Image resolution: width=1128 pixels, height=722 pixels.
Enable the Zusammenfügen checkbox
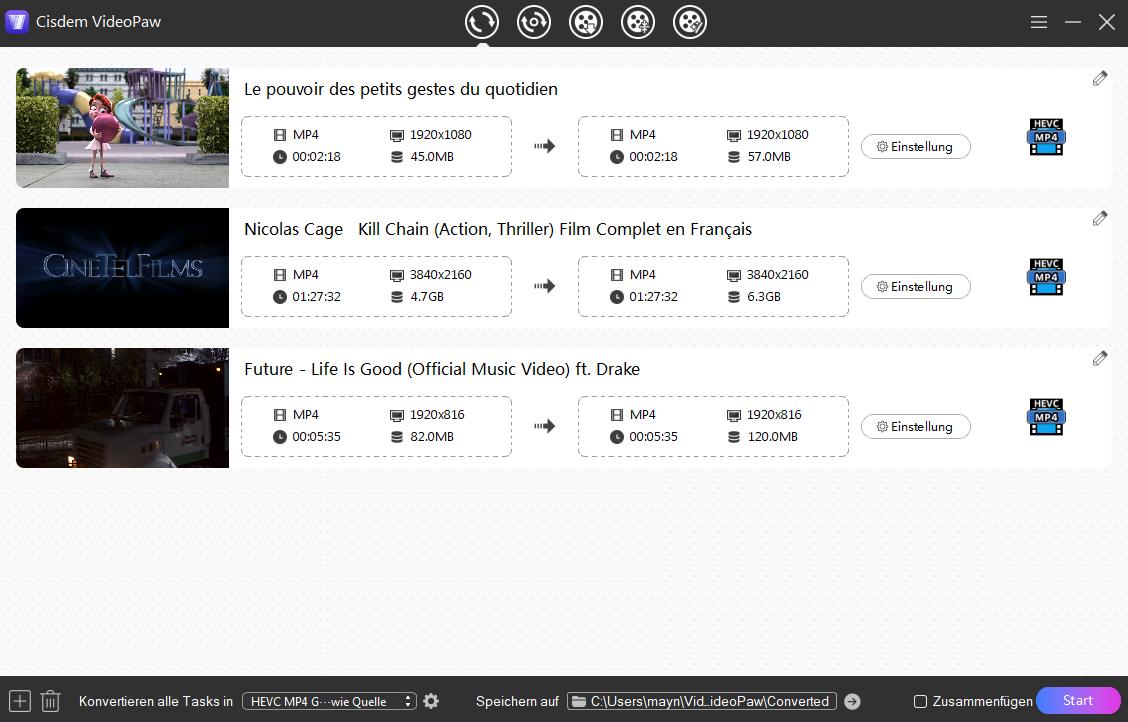(x=919, y=701)
